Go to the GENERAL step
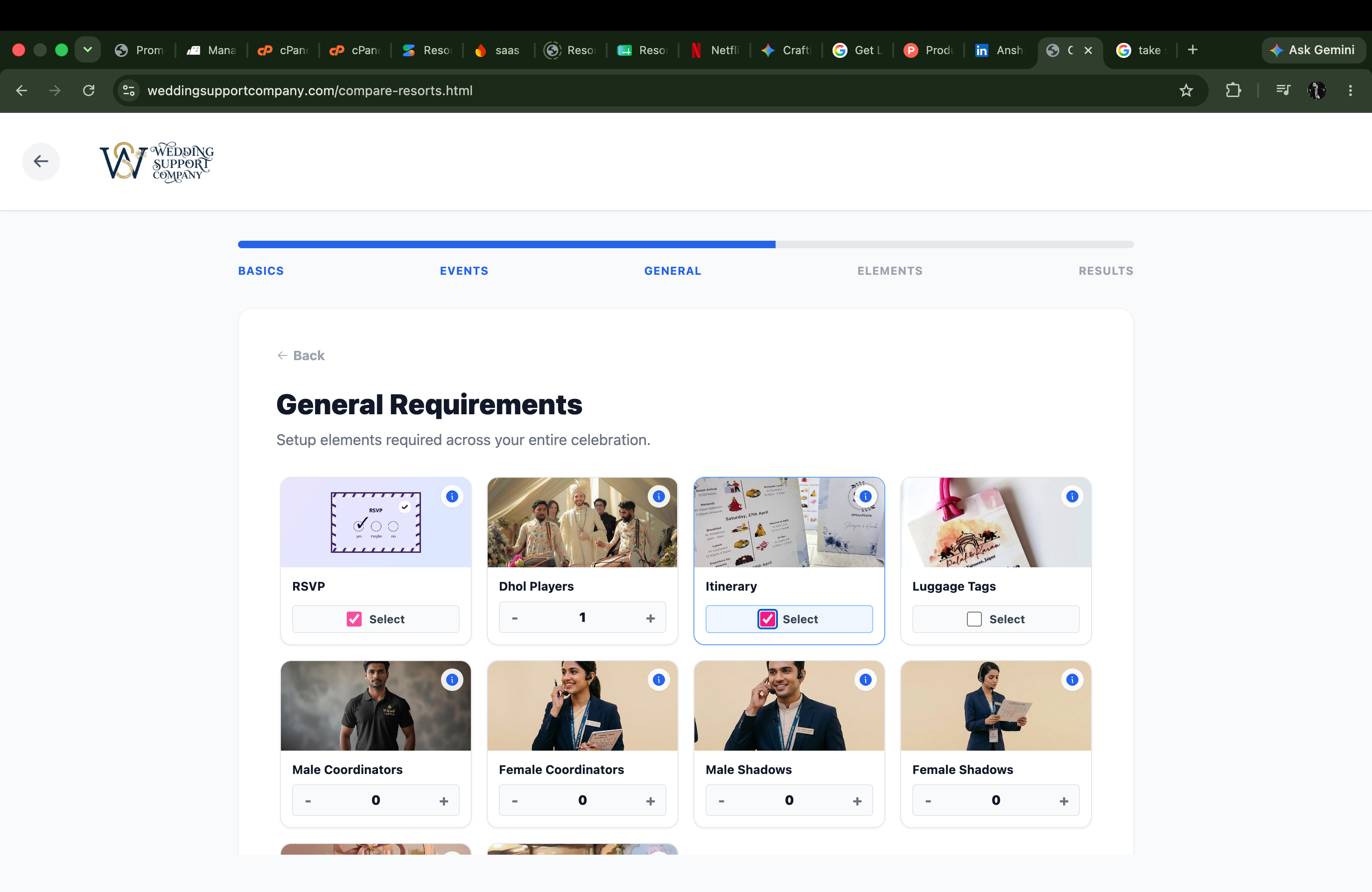 673,271
